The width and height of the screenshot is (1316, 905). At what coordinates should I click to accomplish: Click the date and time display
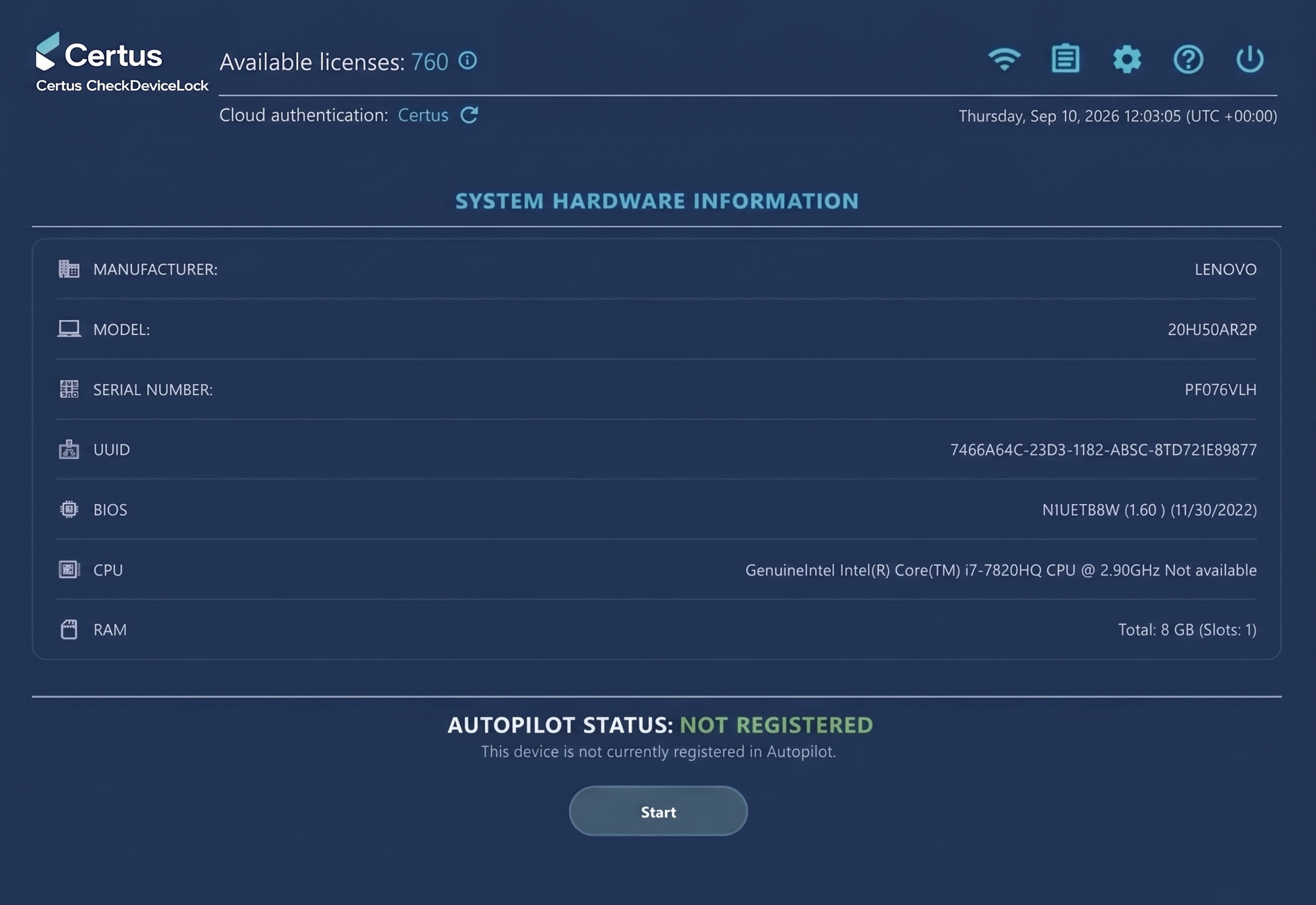click(1117, 116)
